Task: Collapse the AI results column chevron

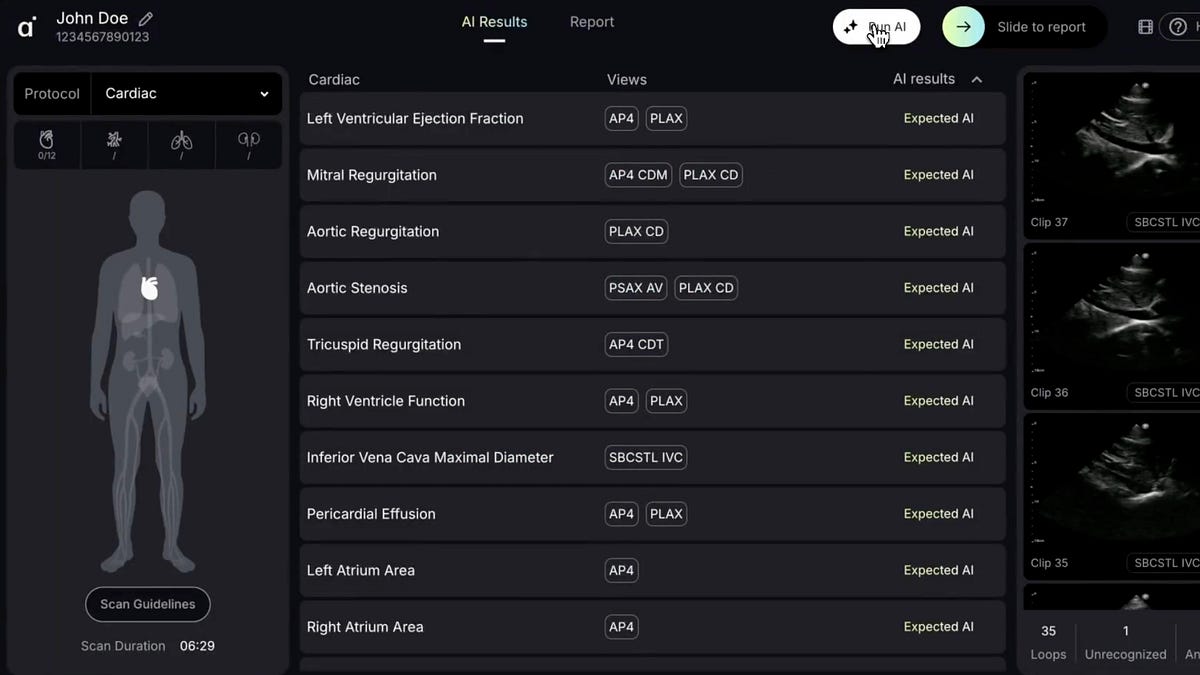Action: pos(977,80)
